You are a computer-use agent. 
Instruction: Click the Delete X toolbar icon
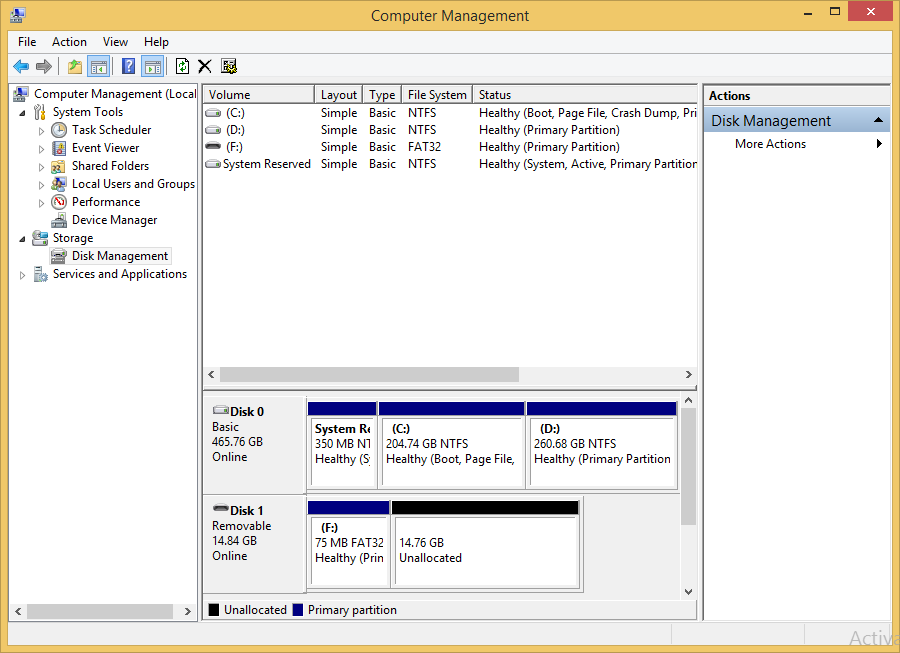click(204, 67)
